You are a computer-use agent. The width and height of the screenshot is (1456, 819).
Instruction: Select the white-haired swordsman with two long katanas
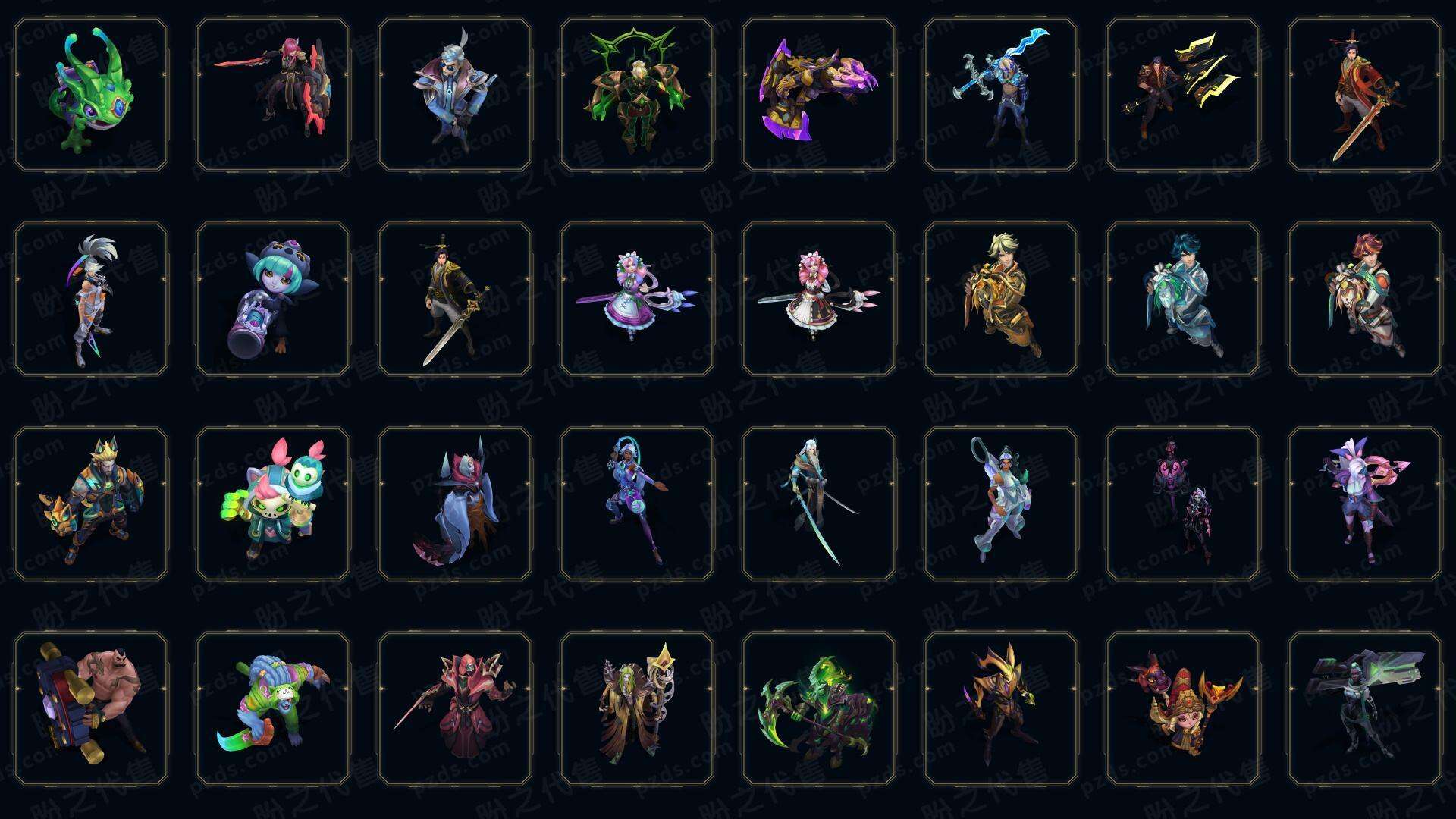tap(819, 504)
